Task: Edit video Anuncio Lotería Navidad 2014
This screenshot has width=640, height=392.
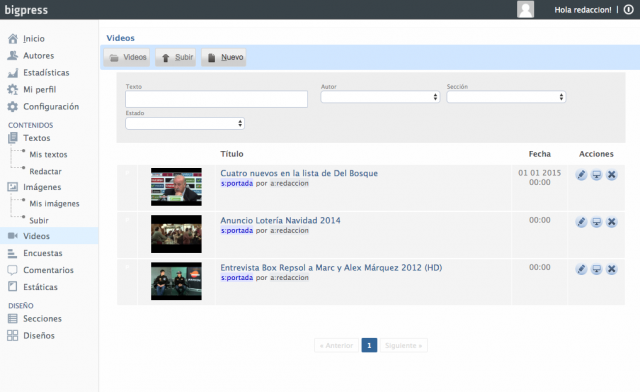Action: click(581, 222)
